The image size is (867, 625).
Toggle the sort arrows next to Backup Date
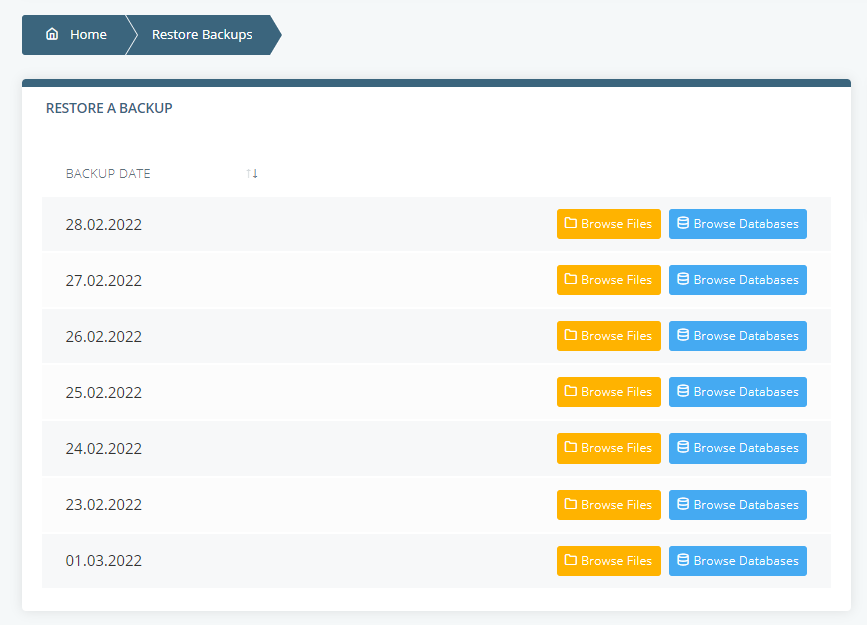(x=252, y=172)
